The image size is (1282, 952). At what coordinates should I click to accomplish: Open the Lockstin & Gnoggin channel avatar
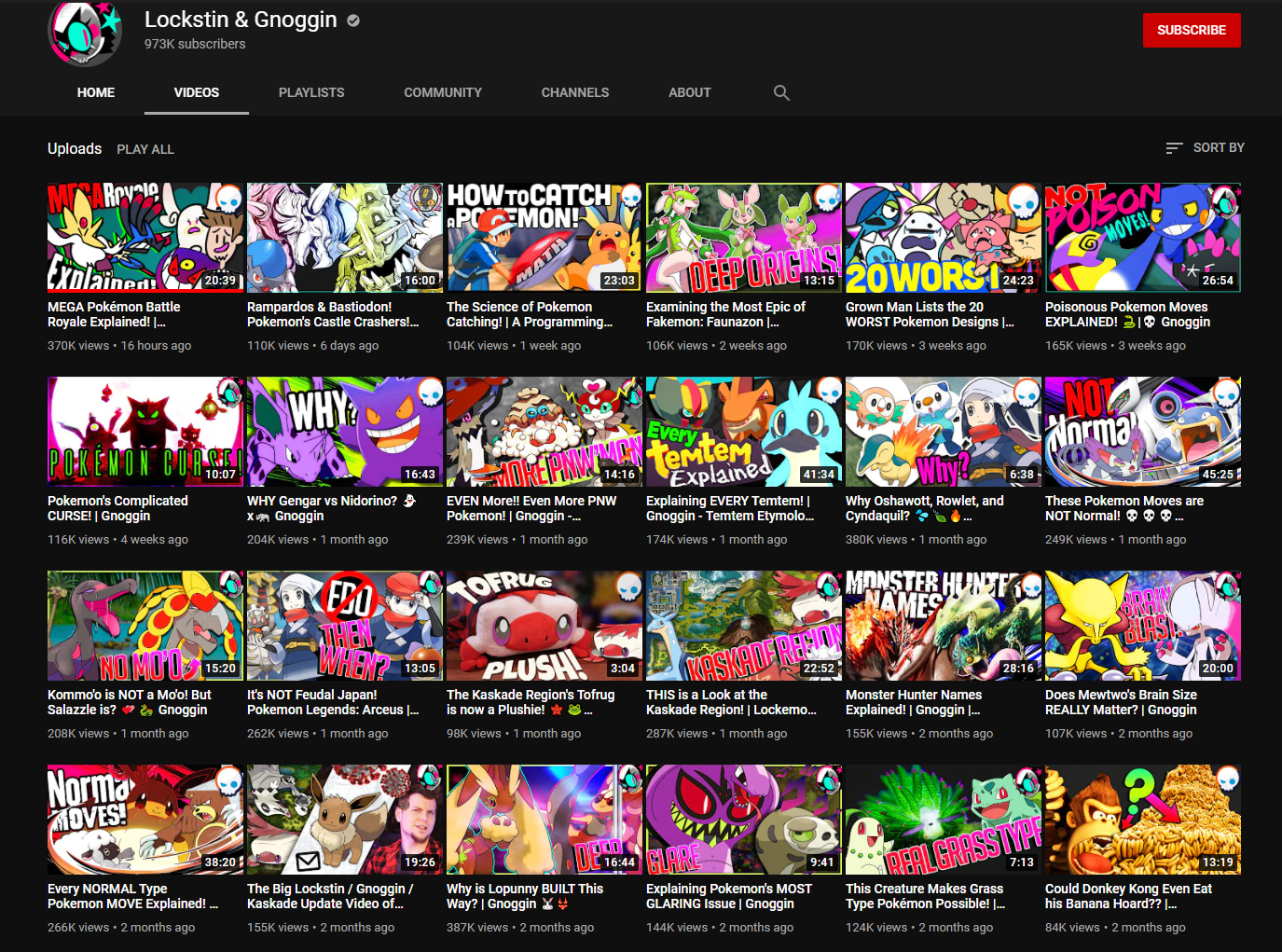pos(85,32)
